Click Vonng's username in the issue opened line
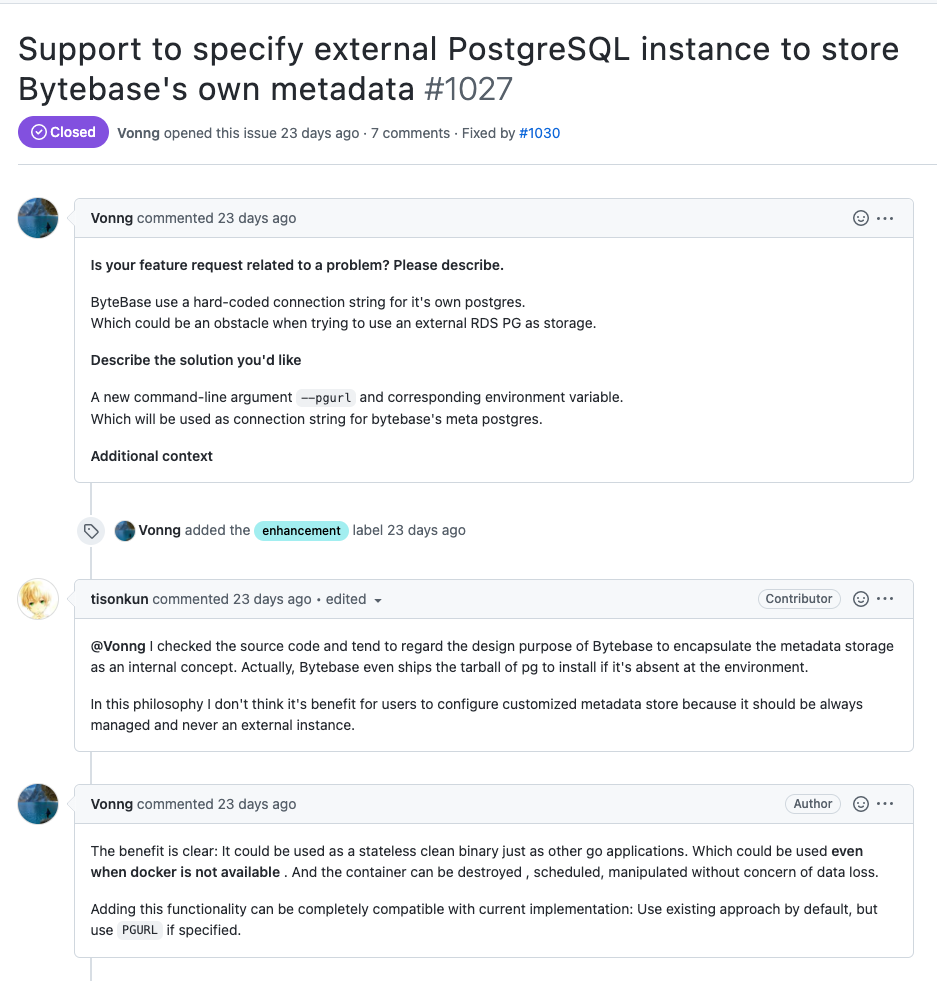The width and height of the screenshot is (937, 981). point(138,133)
